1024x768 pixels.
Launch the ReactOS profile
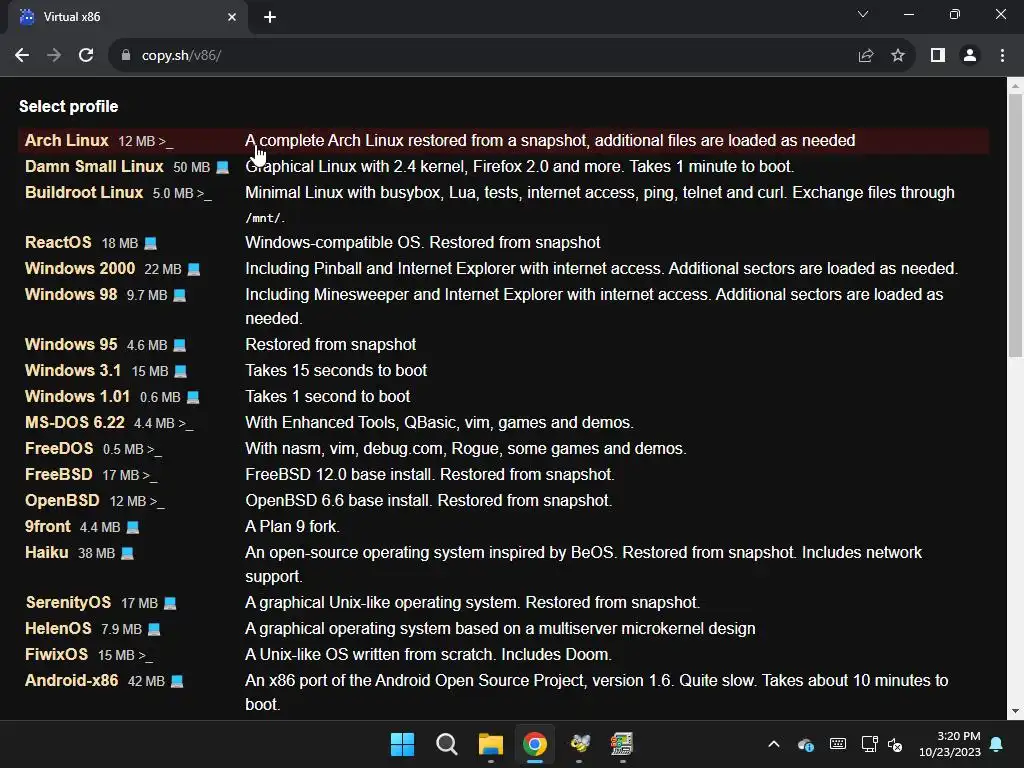click(58, 242)
